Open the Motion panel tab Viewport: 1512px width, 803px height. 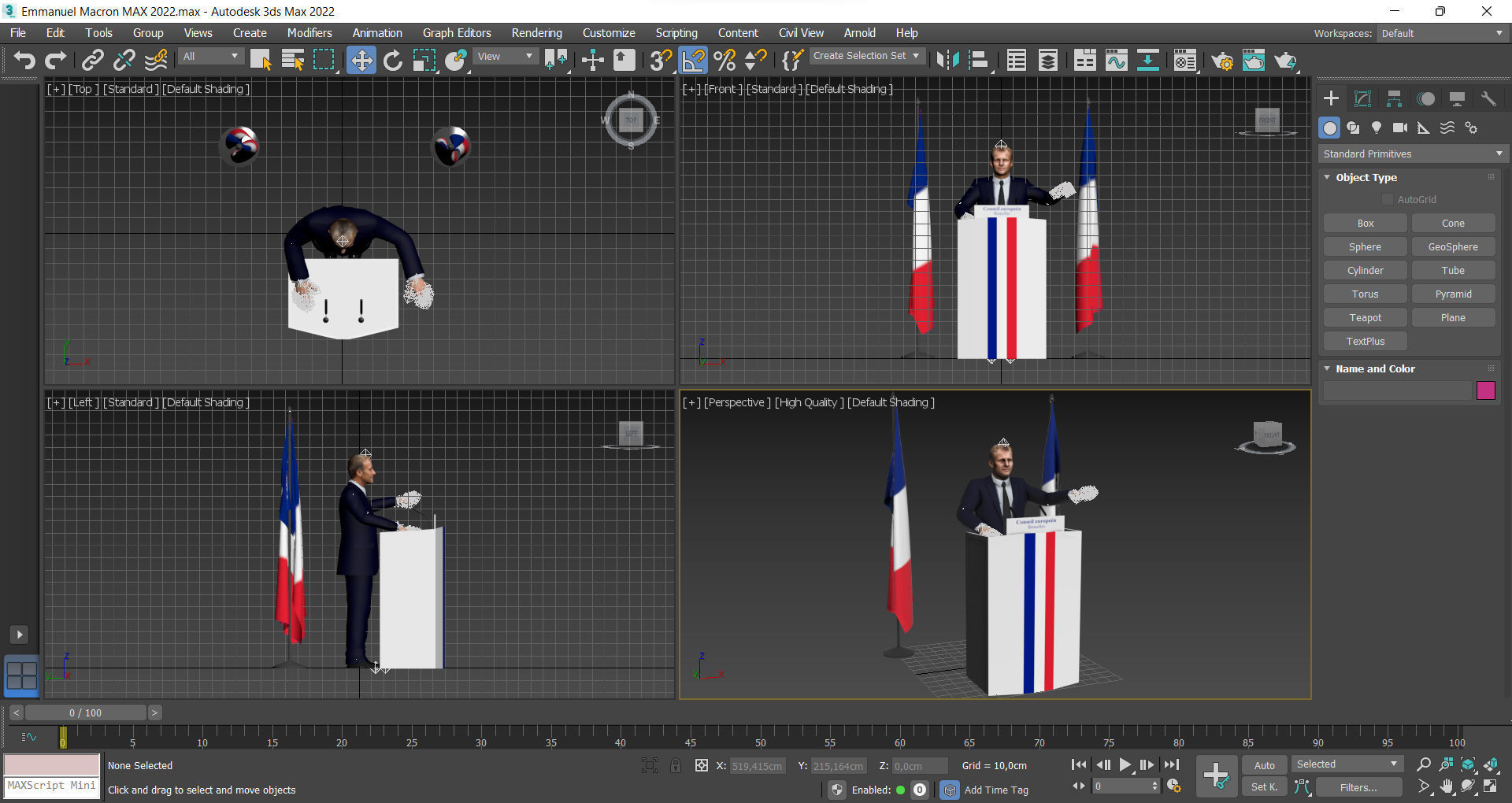[x=1425, y=98]
